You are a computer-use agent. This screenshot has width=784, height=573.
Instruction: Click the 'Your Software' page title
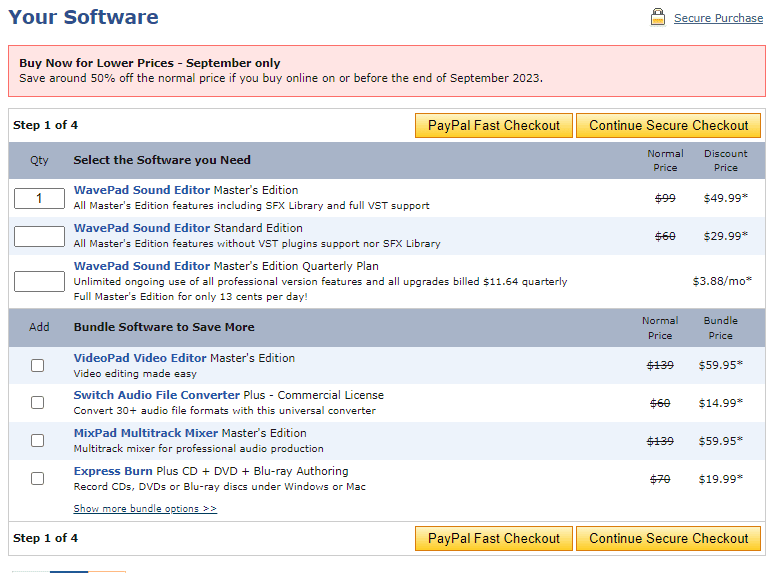[84, 17]
